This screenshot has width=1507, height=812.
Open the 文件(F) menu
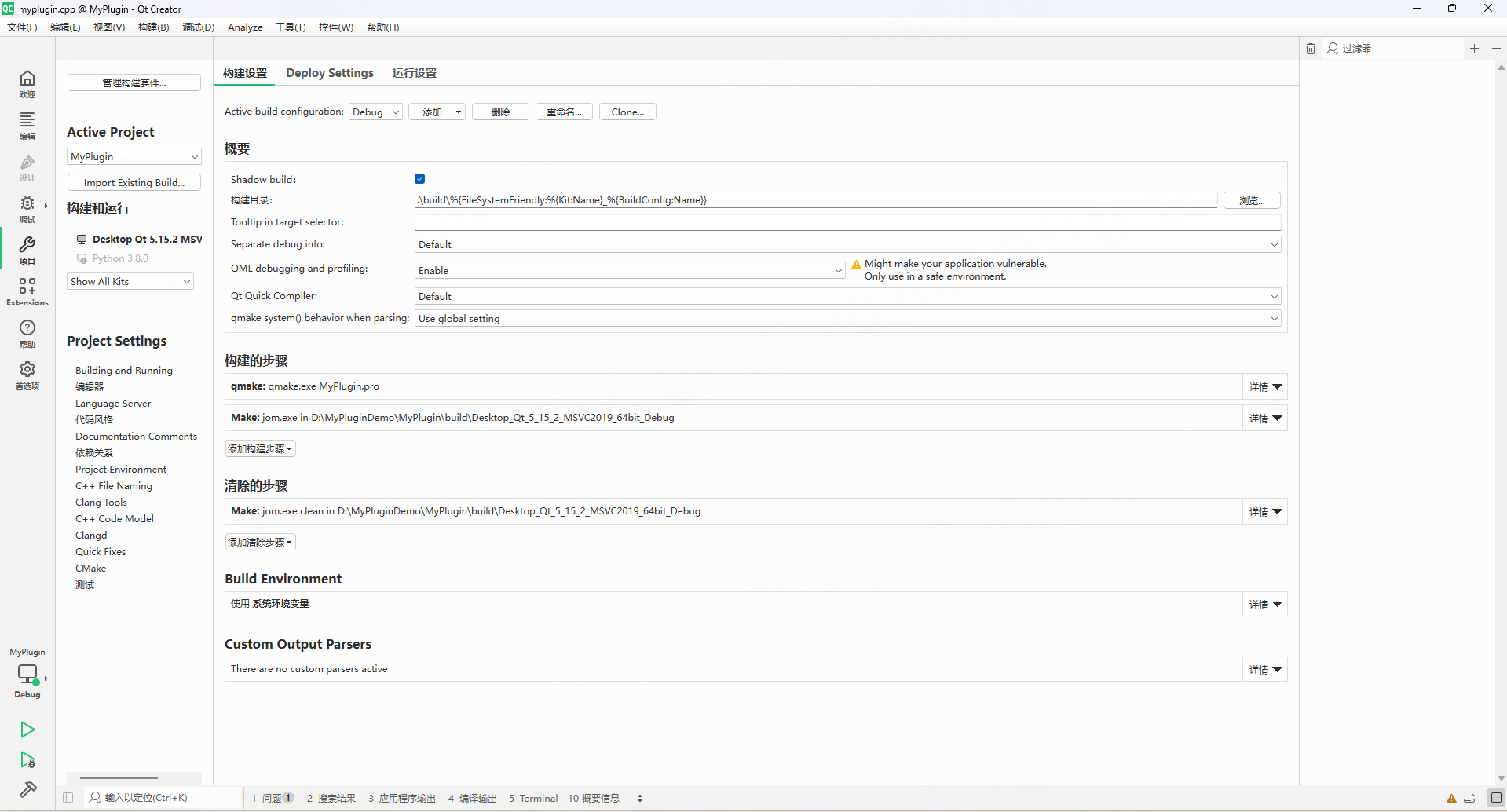tap(22, 27)
